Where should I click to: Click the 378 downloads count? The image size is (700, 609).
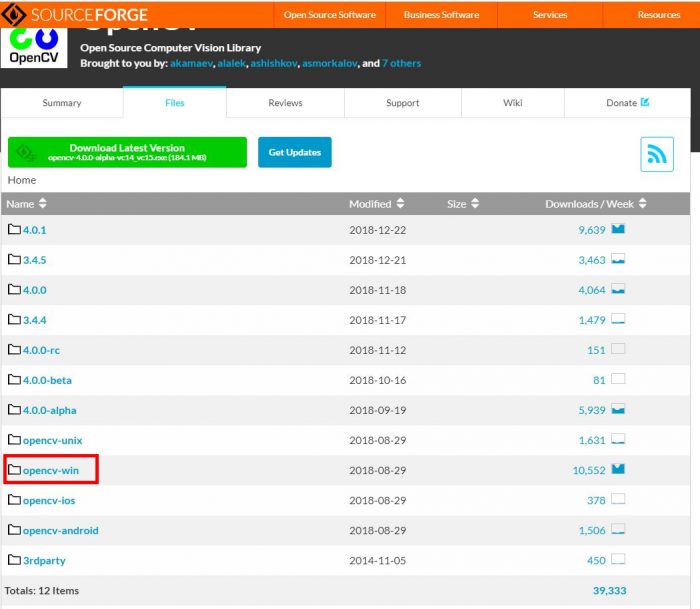596,500
